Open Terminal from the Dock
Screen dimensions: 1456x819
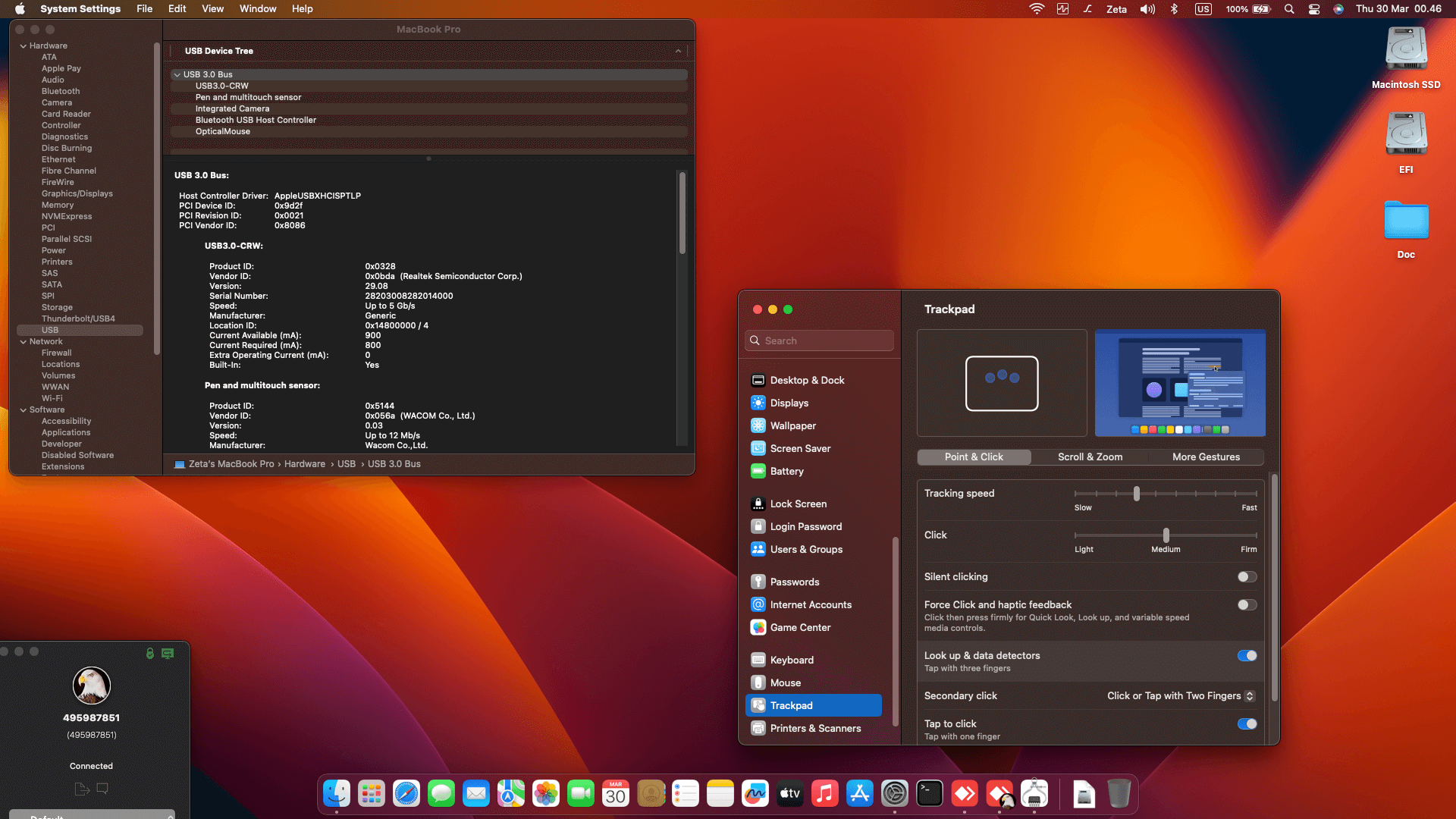929,793
